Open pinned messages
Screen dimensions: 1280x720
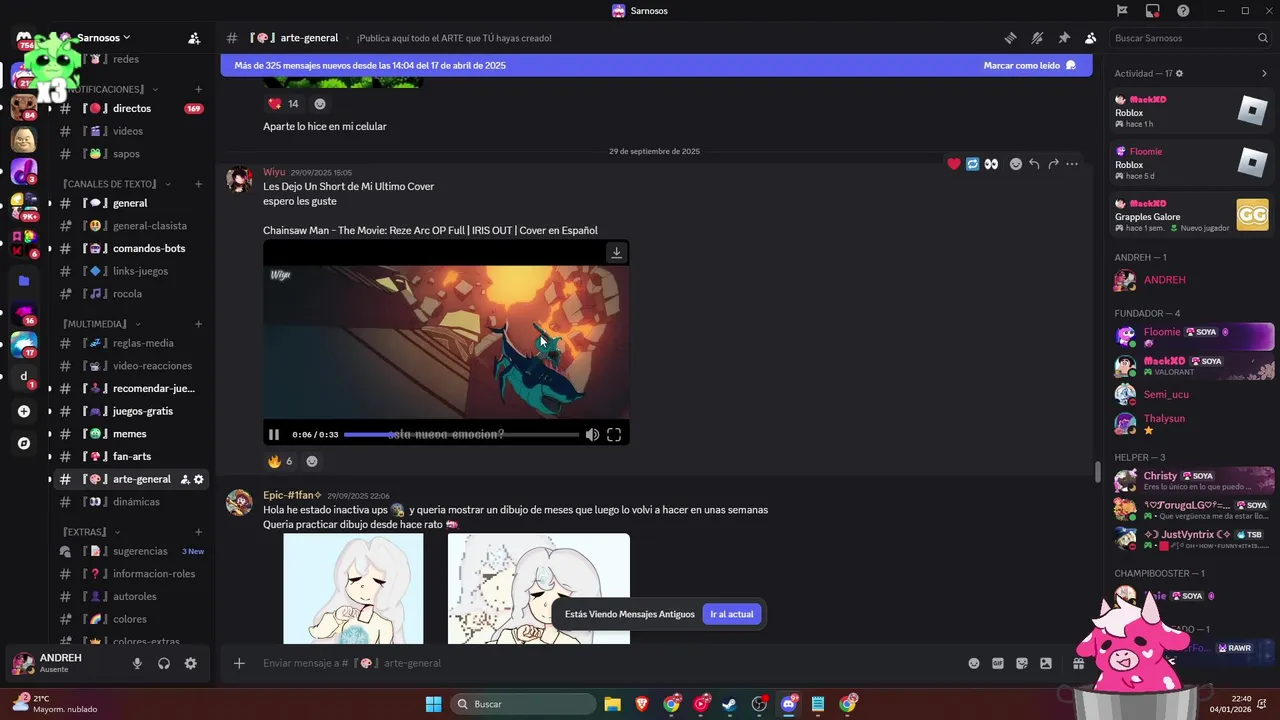[1064, 38]
